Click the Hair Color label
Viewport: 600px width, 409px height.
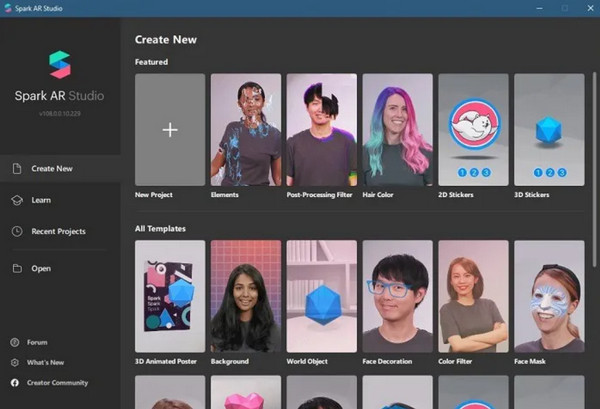tap(378, 195)
